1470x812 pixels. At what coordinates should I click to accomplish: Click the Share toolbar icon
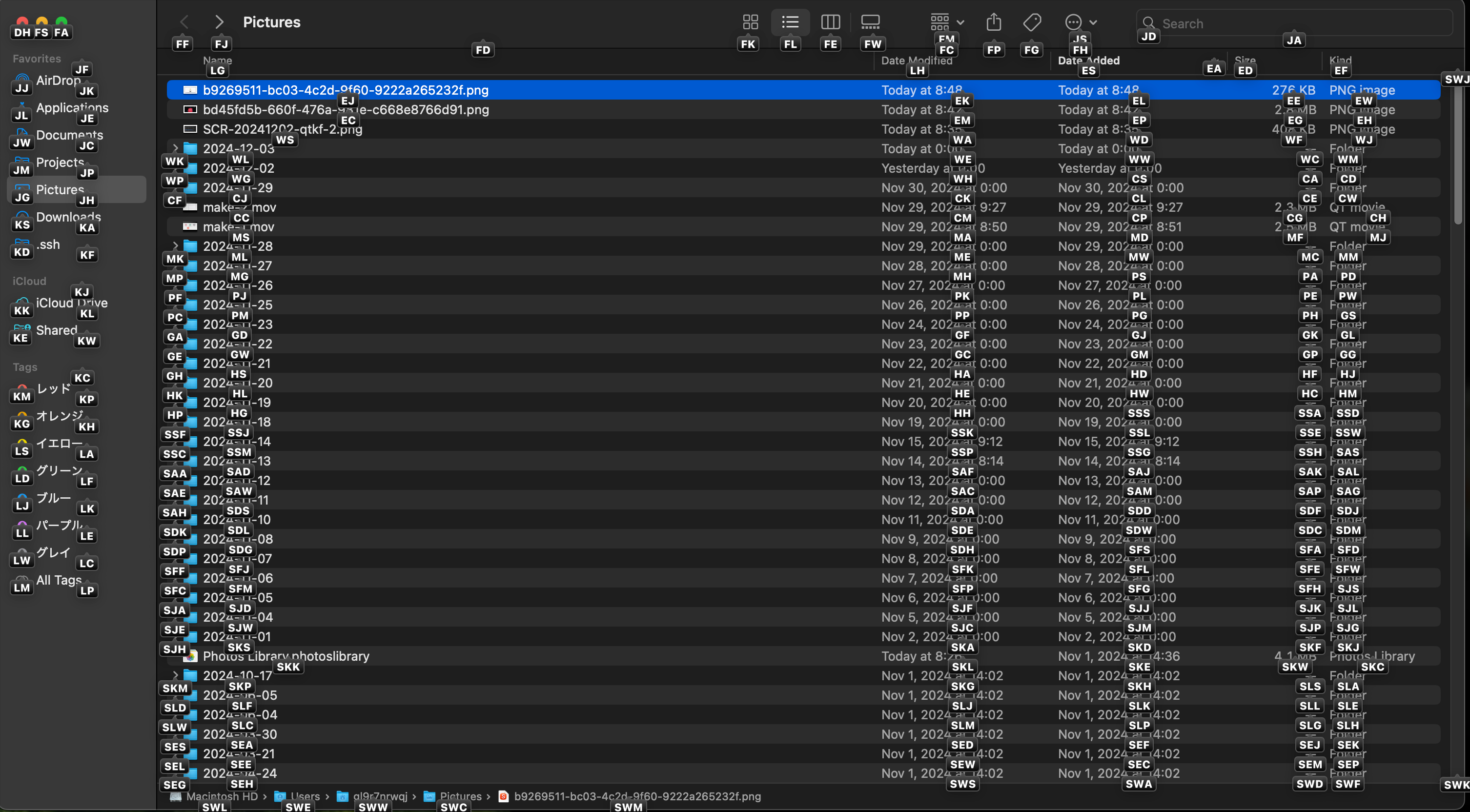tap(994, 22)
